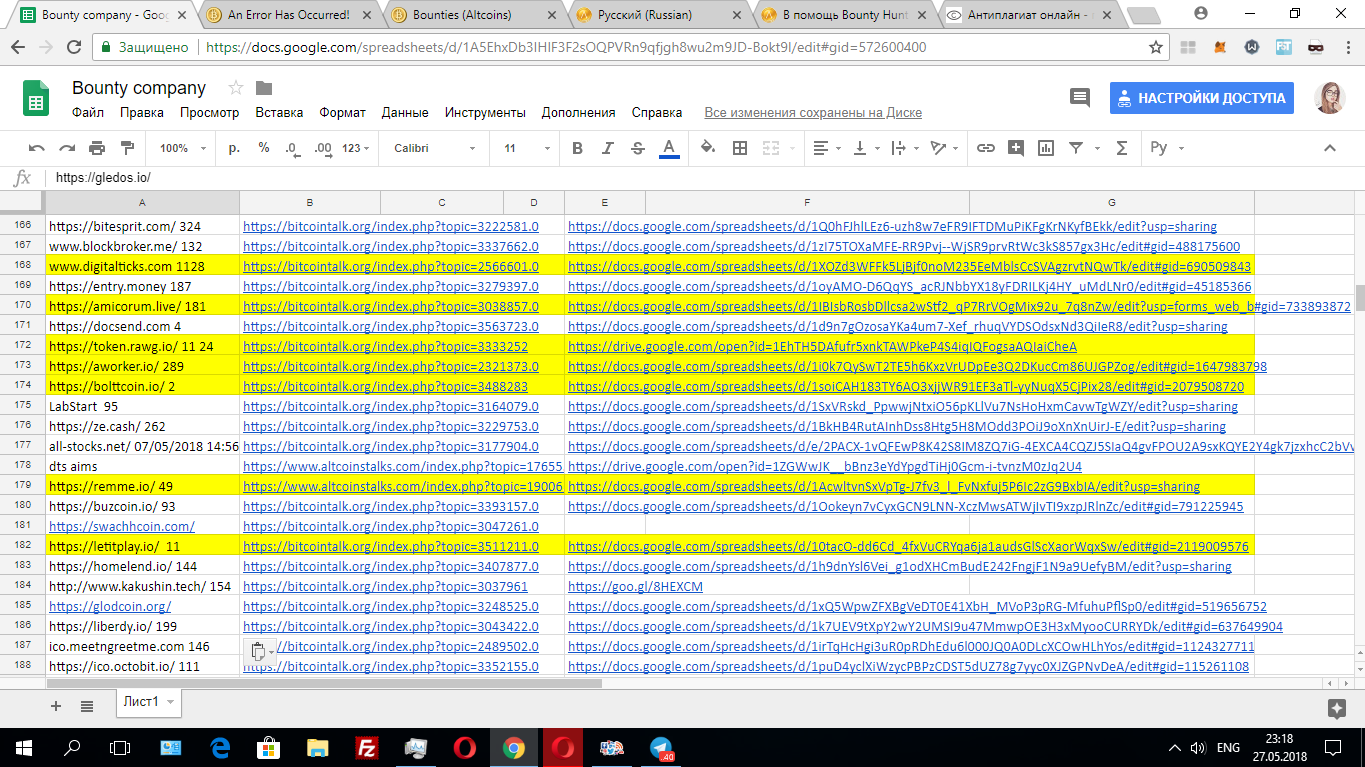Insert a chart from toolbar
This screenshot has height=767, width=1365.
pos(1046,148)
